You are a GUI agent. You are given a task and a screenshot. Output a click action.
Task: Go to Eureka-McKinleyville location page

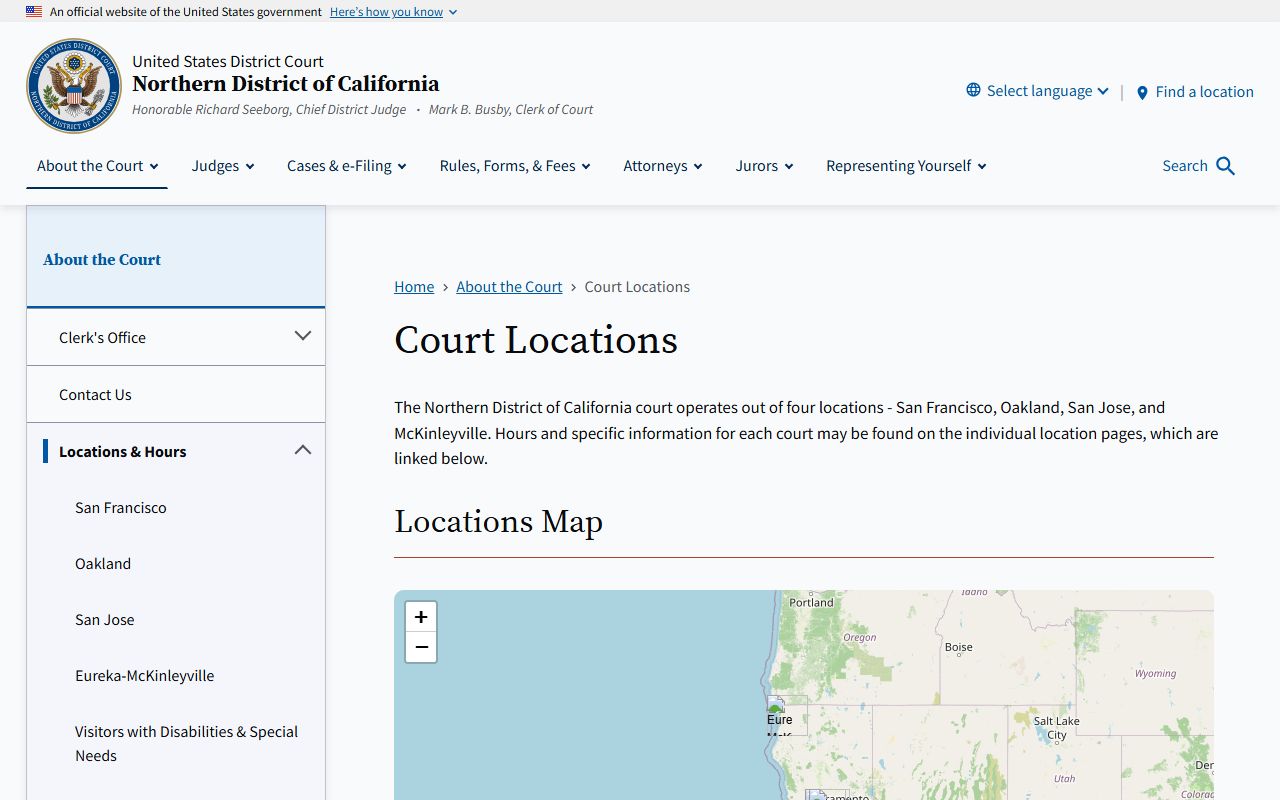[145, 676]
